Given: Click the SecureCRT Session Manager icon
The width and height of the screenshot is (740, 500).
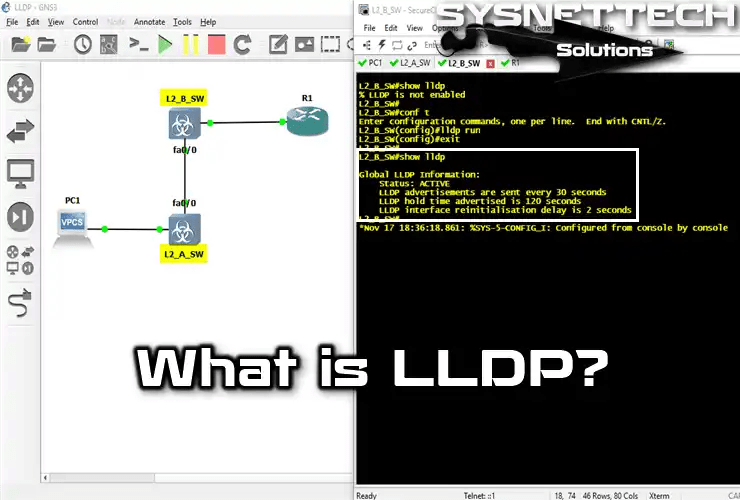Looking at the screenshot, I should (367, 45).
